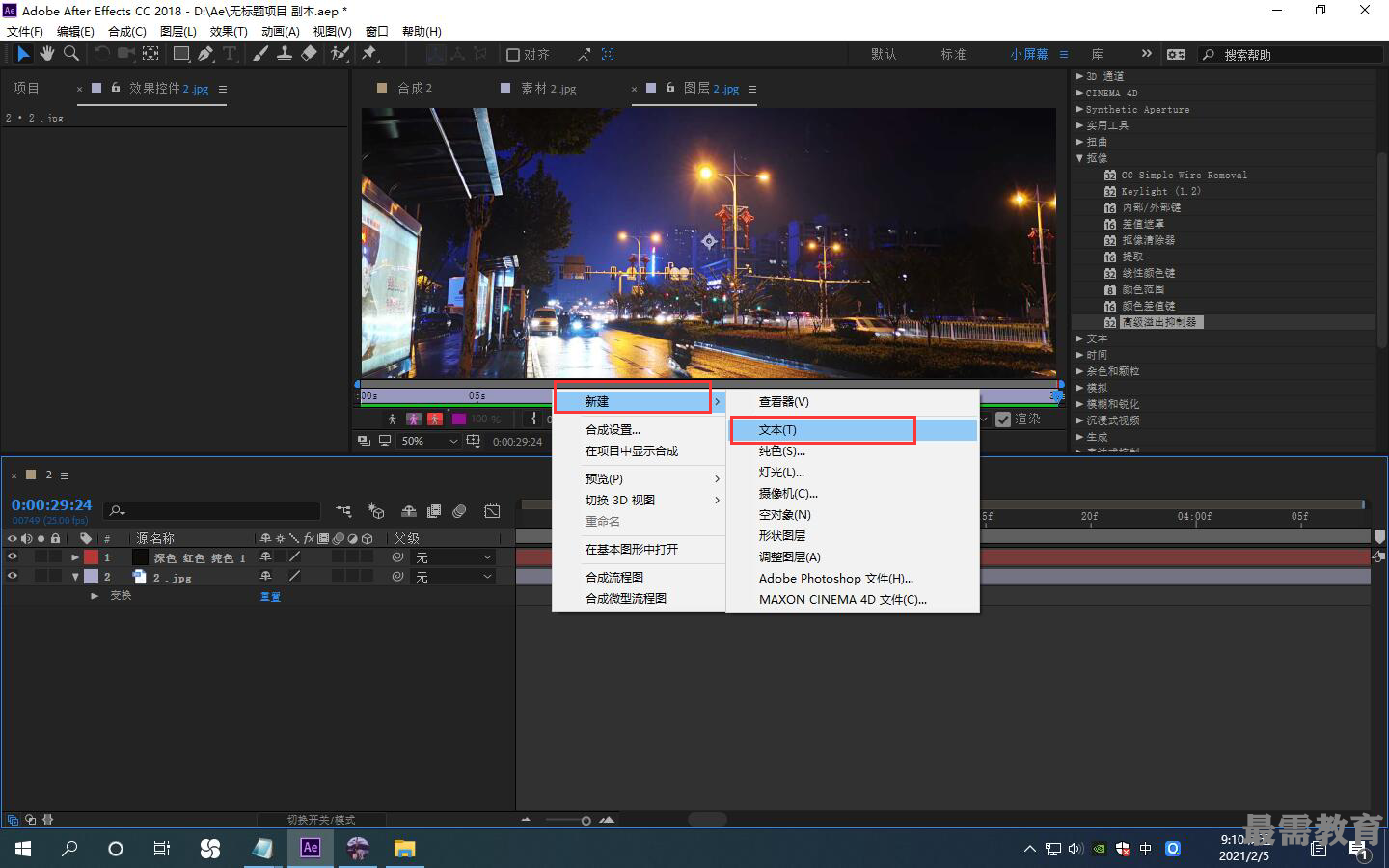Click the After Effects taskbar icon

pyautogui.click(x=310, y=848)
